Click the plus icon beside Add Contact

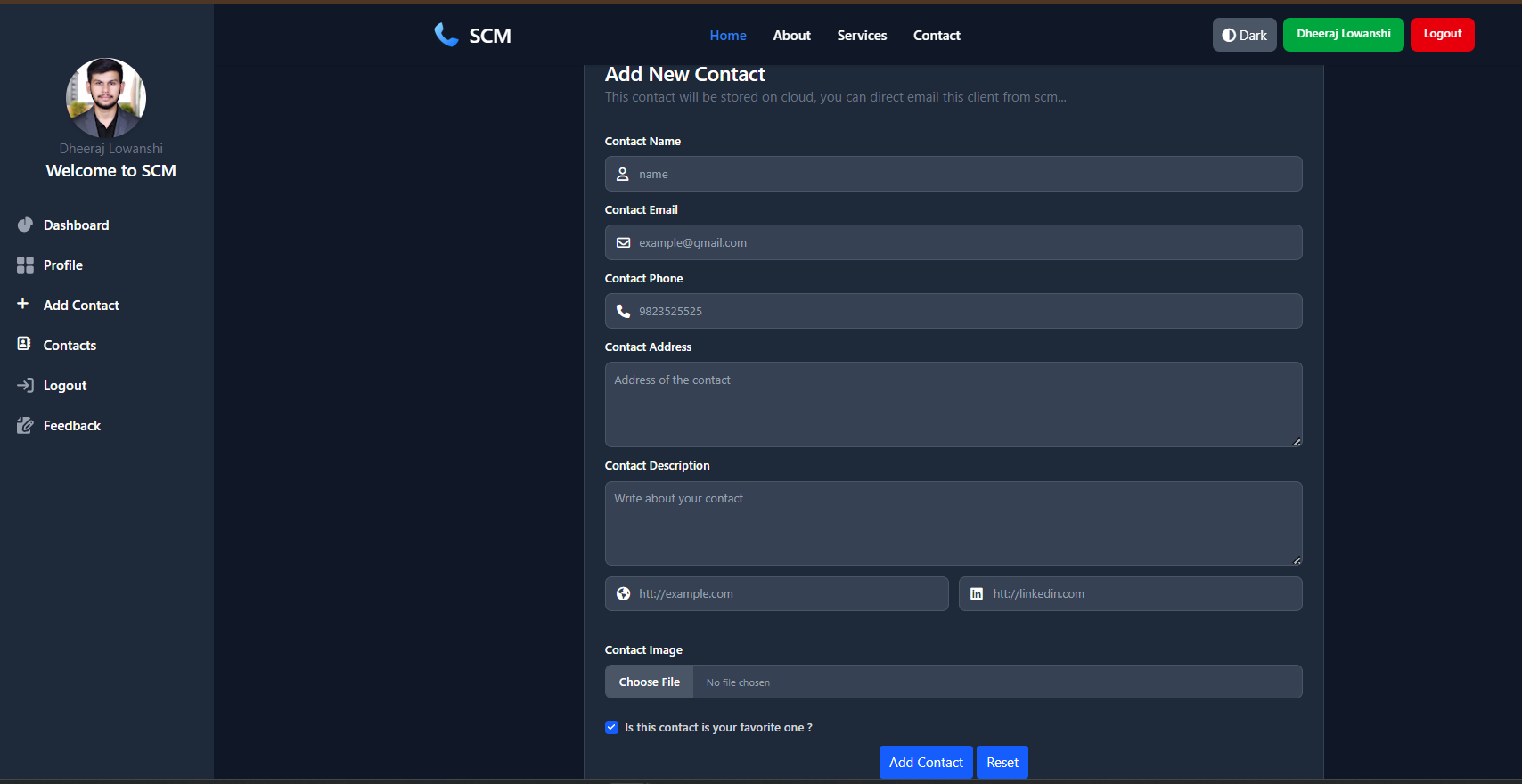click(23, 304)
